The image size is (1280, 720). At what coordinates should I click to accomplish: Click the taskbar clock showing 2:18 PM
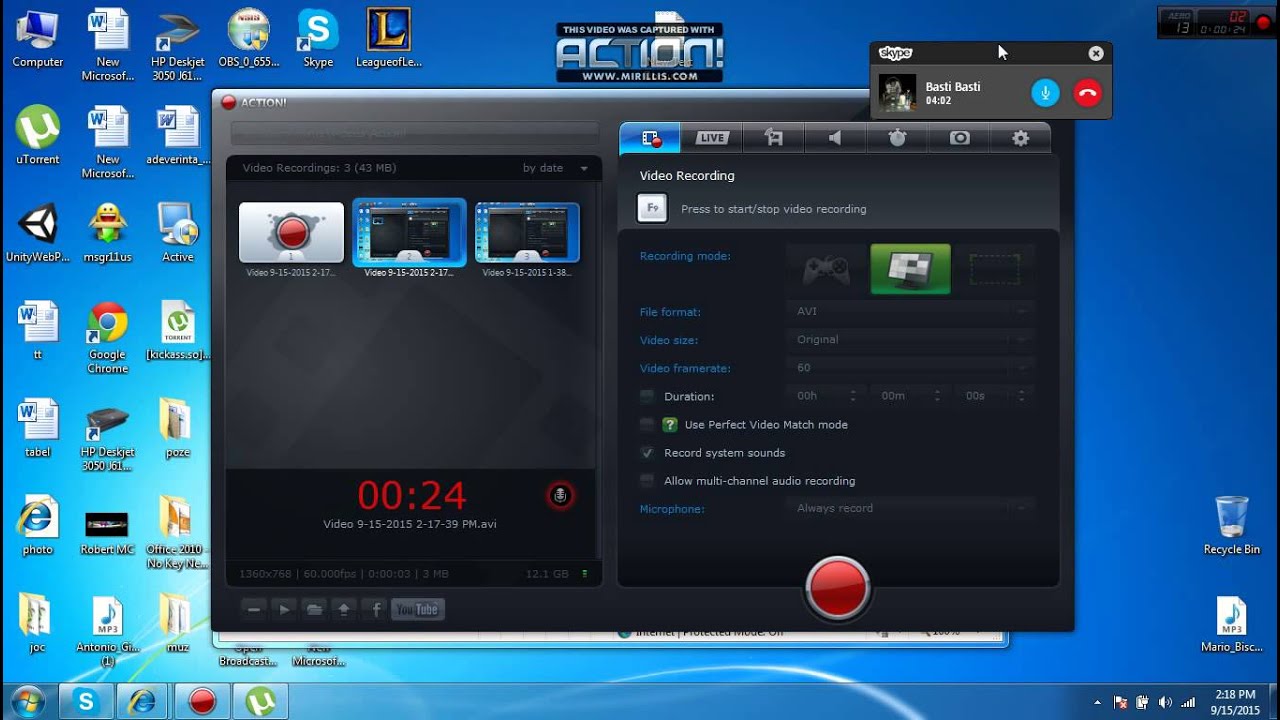pos(1235,702)
